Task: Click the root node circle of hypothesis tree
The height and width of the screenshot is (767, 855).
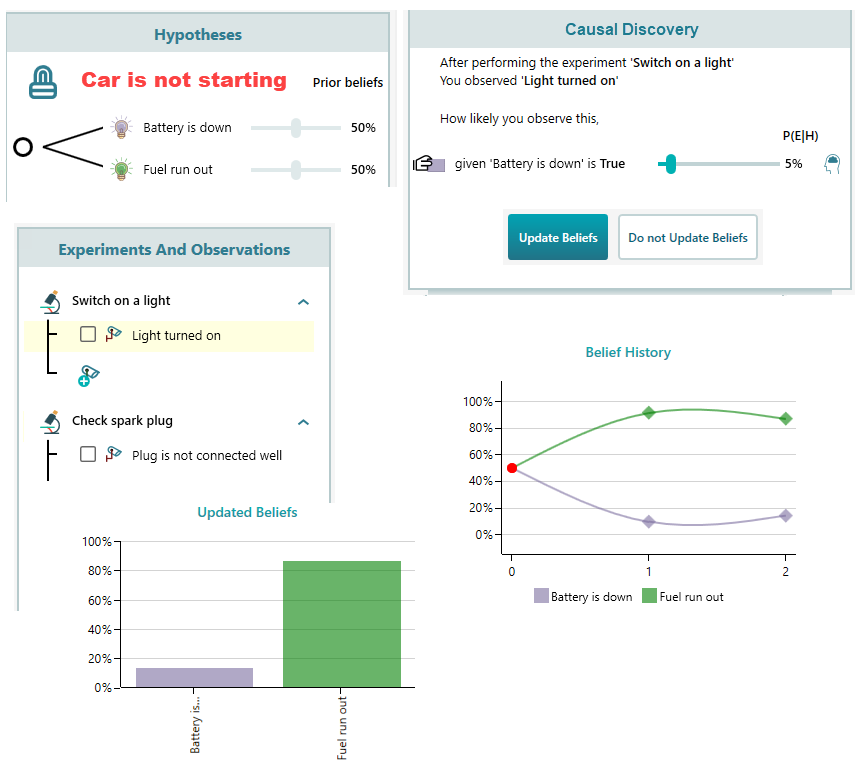Action: click(23, 148)
